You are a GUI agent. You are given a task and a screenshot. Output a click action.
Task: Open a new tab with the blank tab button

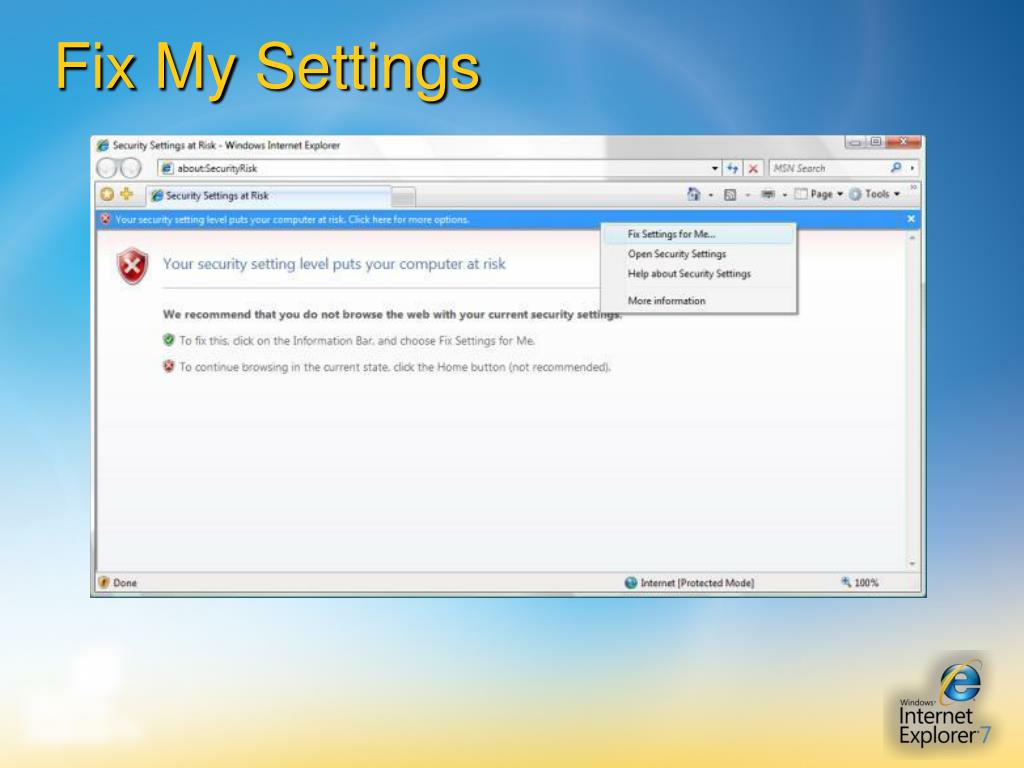pos(404,196)
